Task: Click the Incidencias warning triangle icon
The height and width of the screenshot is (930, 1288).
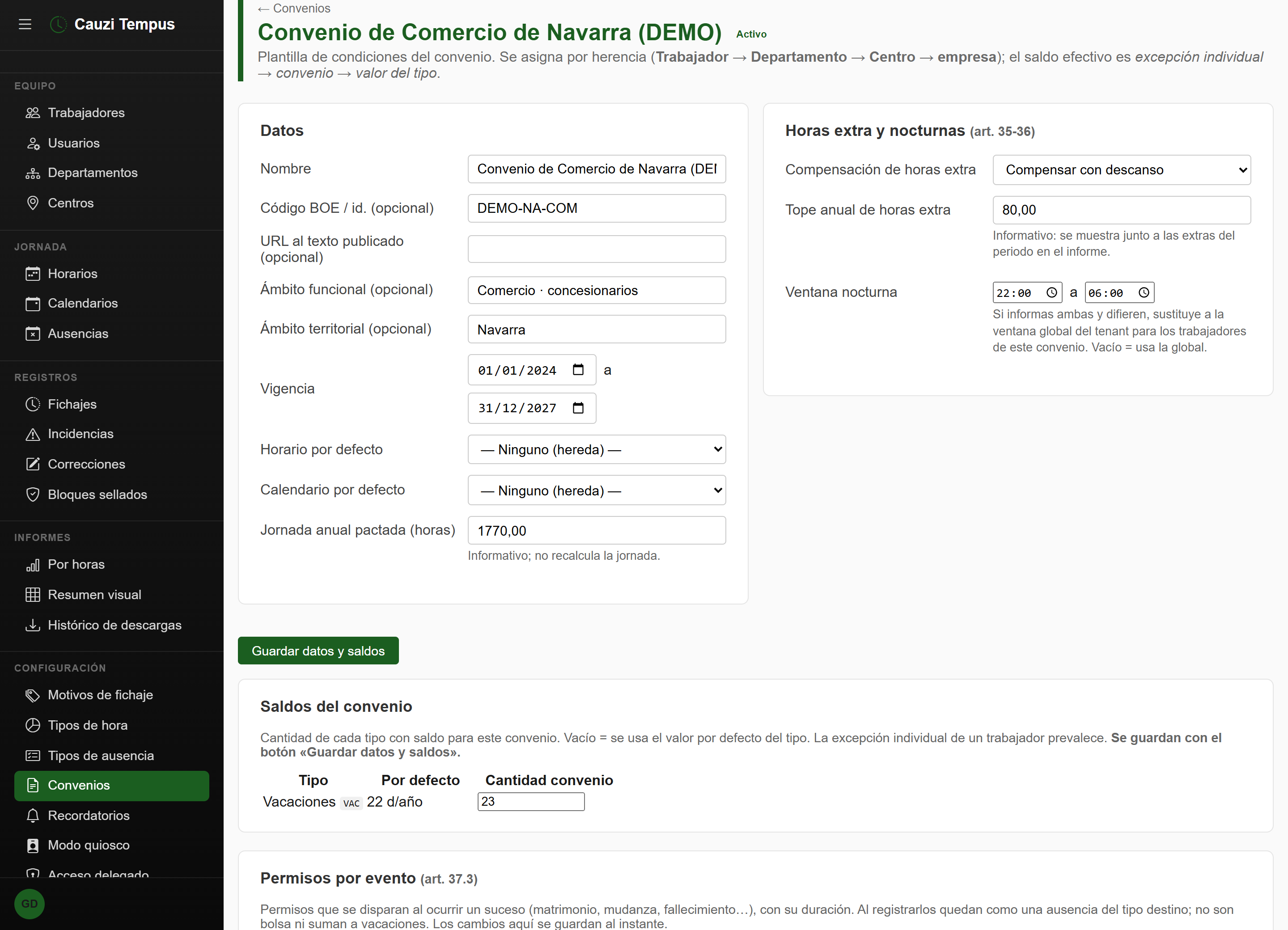Action: (33, 434)
